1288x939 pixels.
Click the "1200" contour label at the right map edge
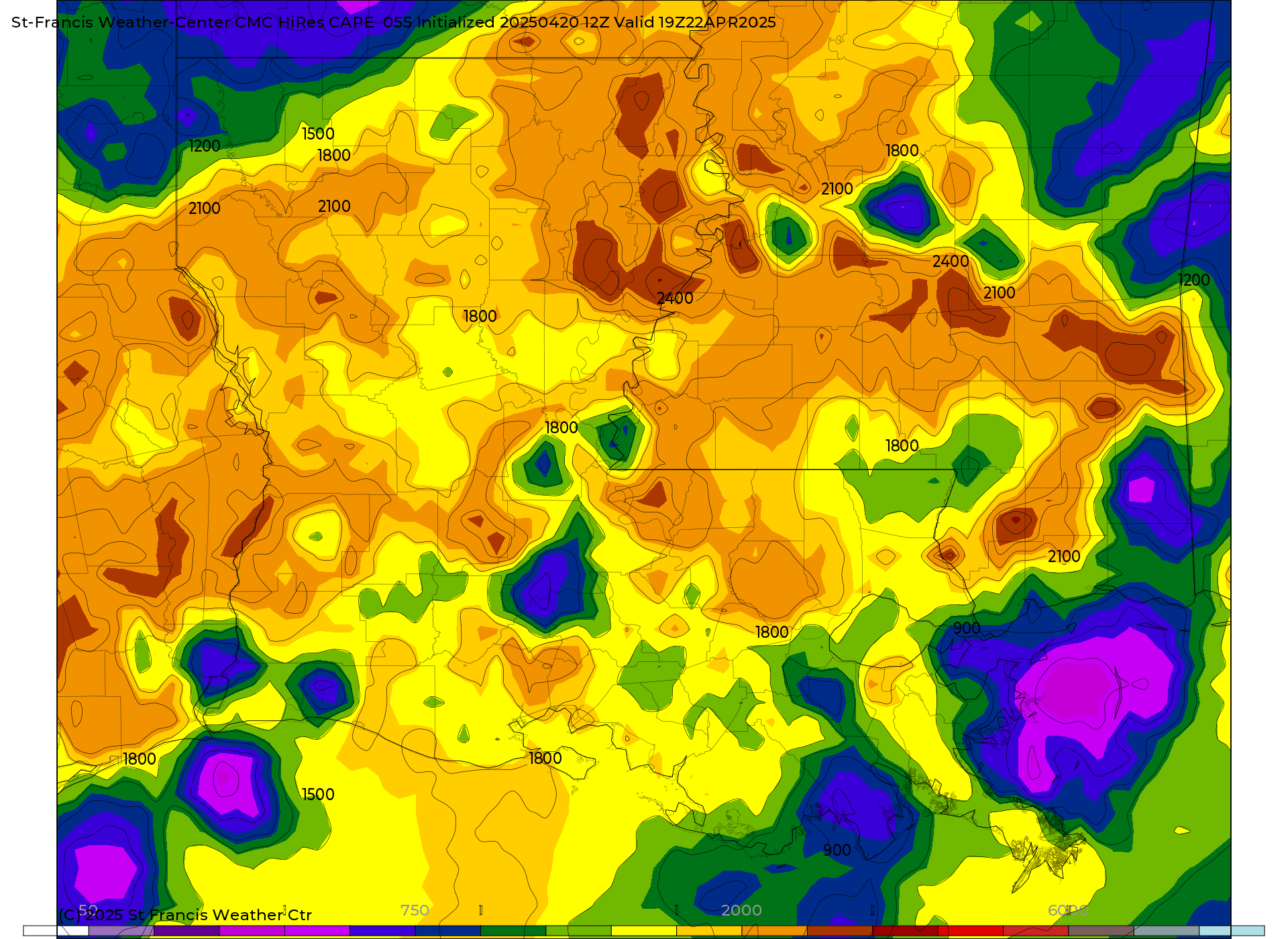(x=1194, y=280)
